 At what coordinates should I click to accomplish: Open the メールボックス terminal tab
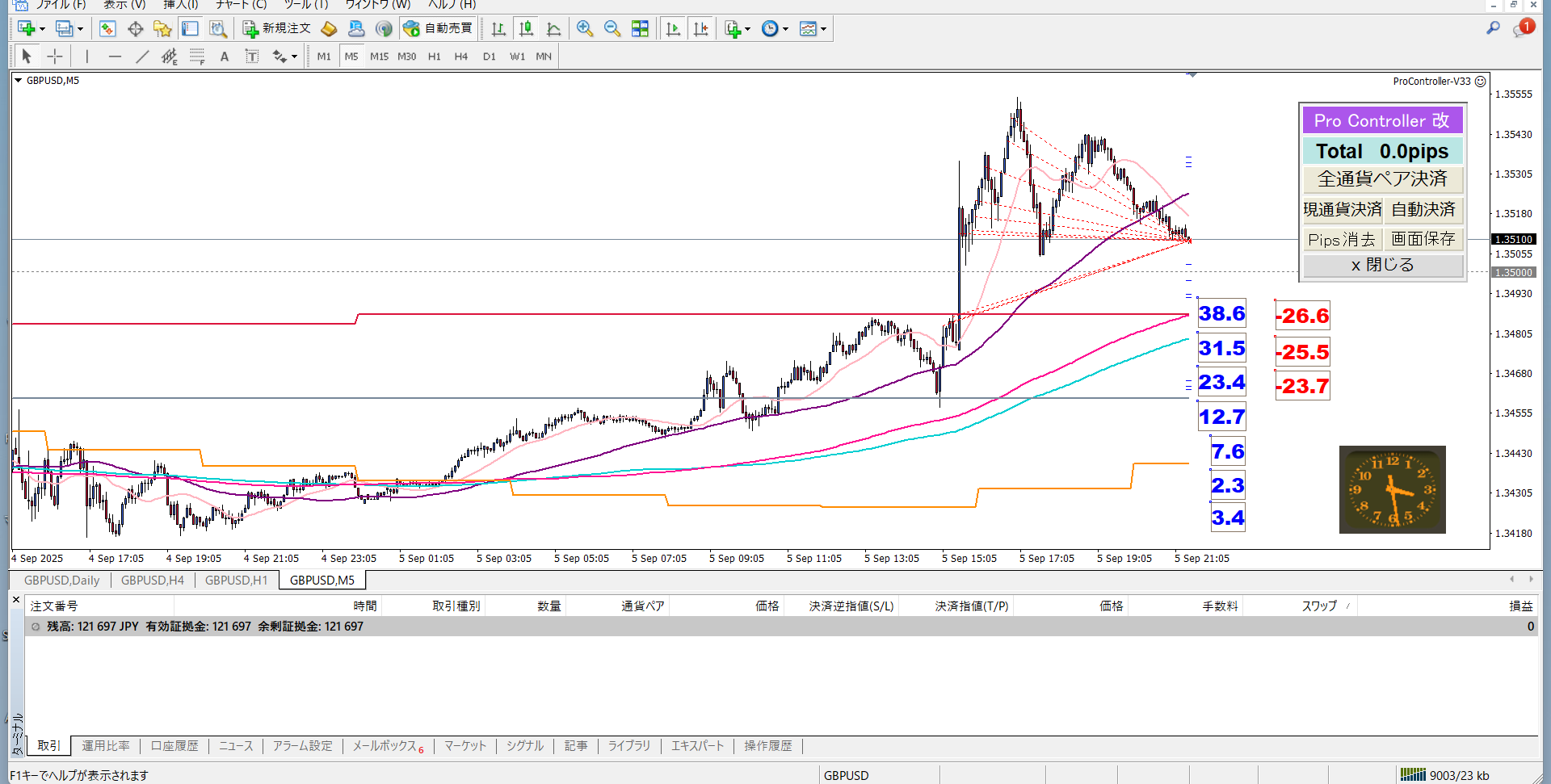388,746
